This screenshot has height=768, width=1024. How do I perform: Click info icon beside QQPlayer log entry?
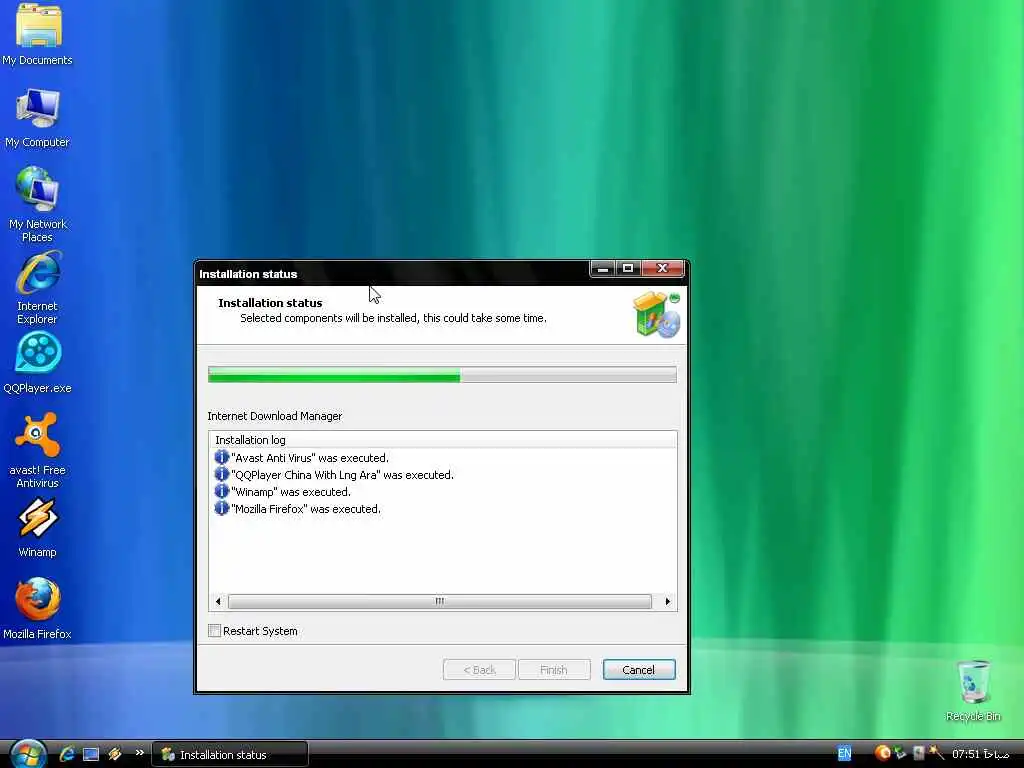click(x=221, y=474)
